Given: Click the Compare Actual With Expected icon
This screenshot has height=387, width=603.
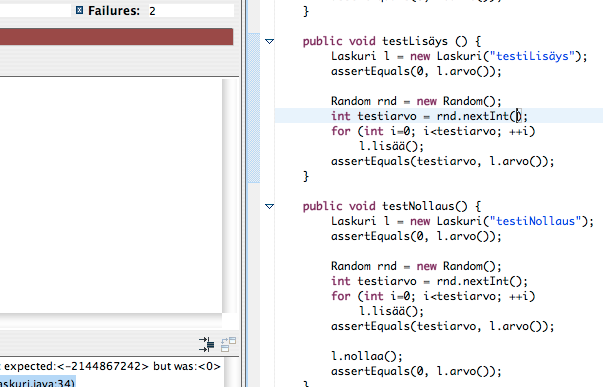Looking at the screenshot, I should click(x=228, y=344).
